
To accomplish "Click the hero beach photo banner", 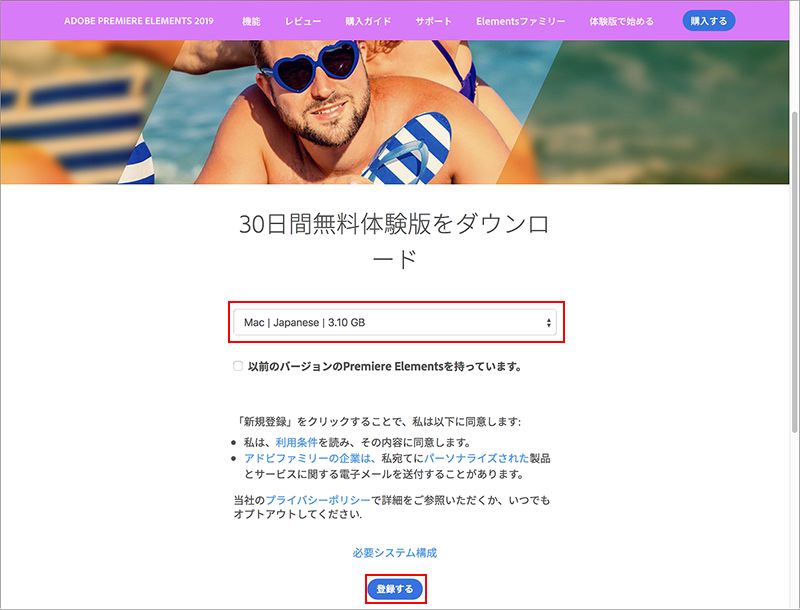I will 395,112.
